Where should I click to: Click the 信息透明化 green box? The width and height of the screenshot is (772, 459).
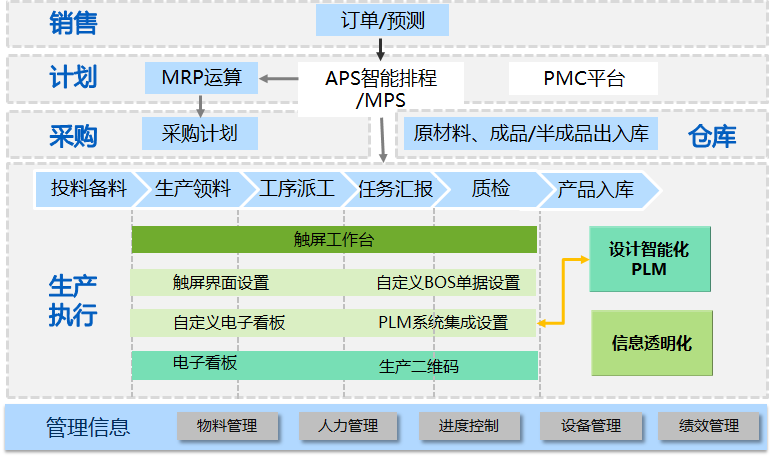[x=651, y=343]
